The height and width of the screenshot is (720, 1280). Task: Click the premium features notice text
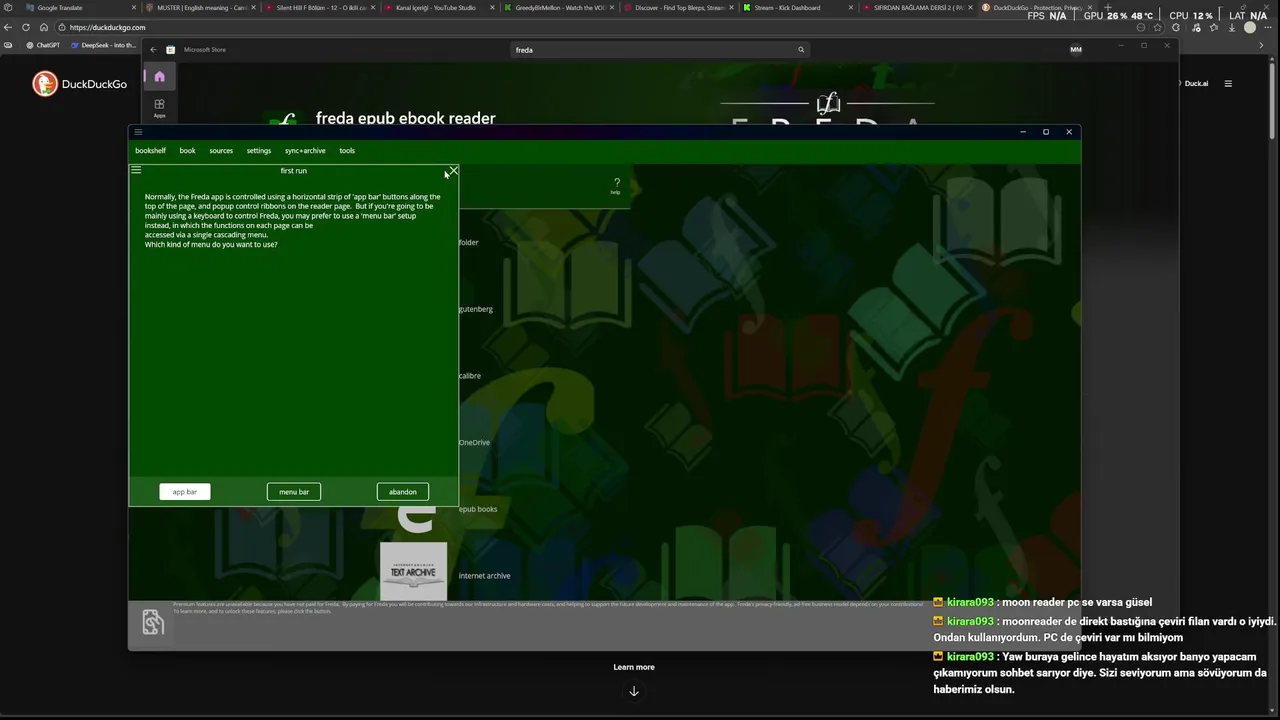pos(548,607)
